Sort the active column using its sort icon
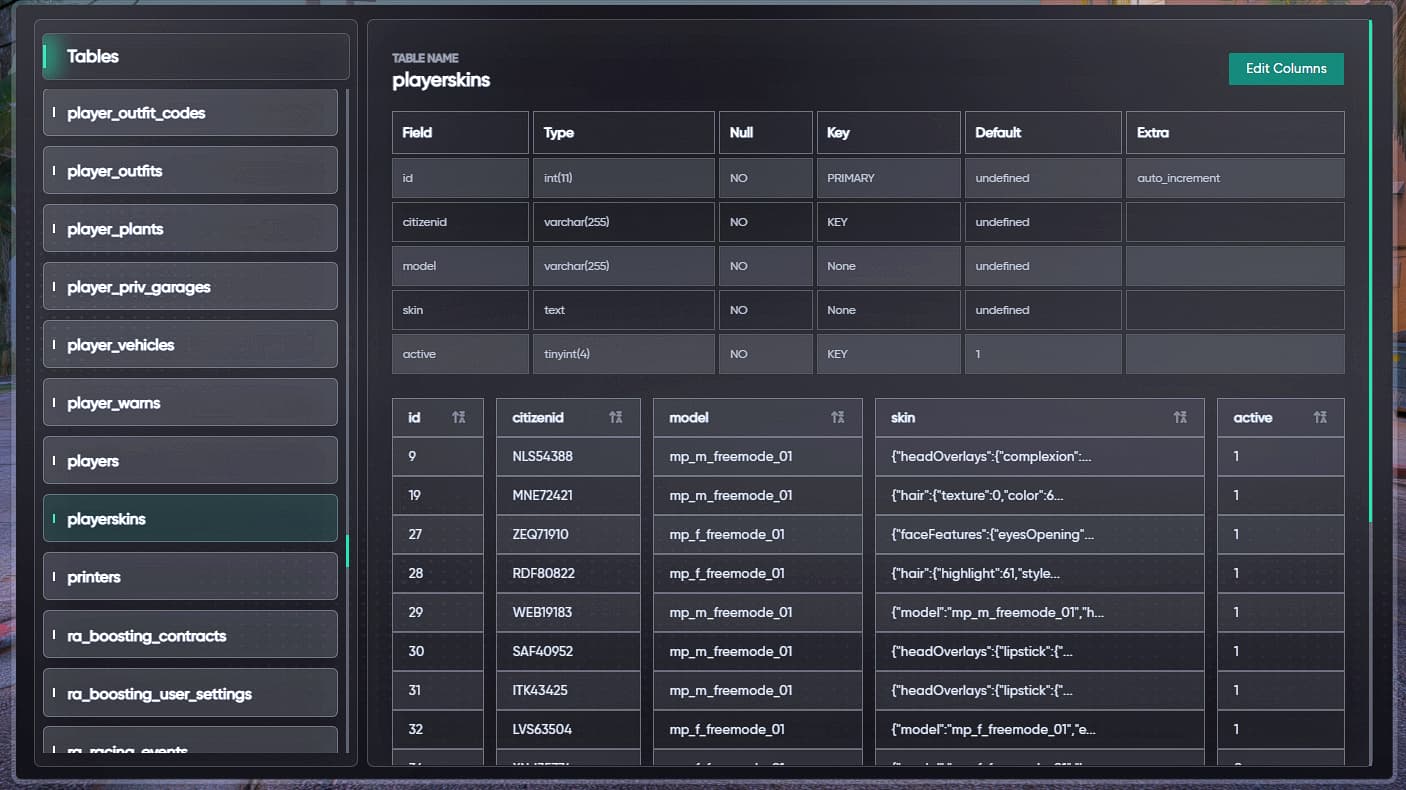This screenshot has height=790, width=1406. coord(1320,417)
